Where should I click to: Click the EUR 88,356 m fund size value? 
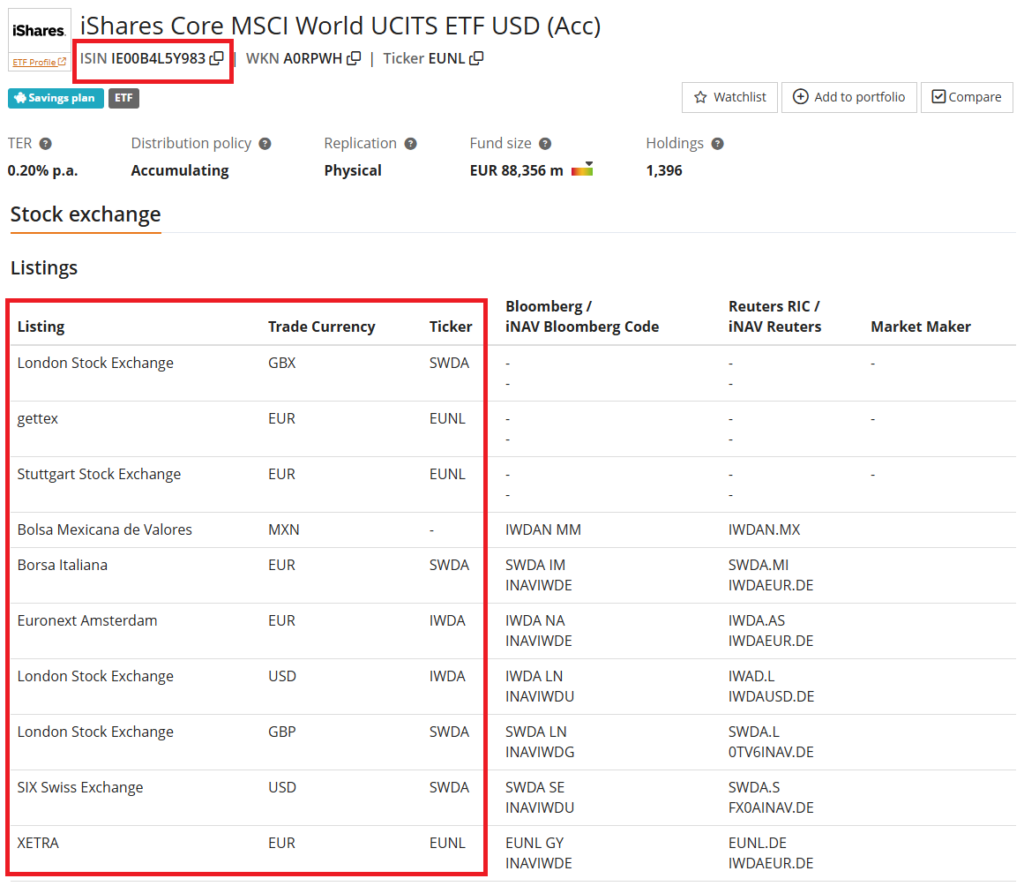pyautogui.click(x=516, y=170)
